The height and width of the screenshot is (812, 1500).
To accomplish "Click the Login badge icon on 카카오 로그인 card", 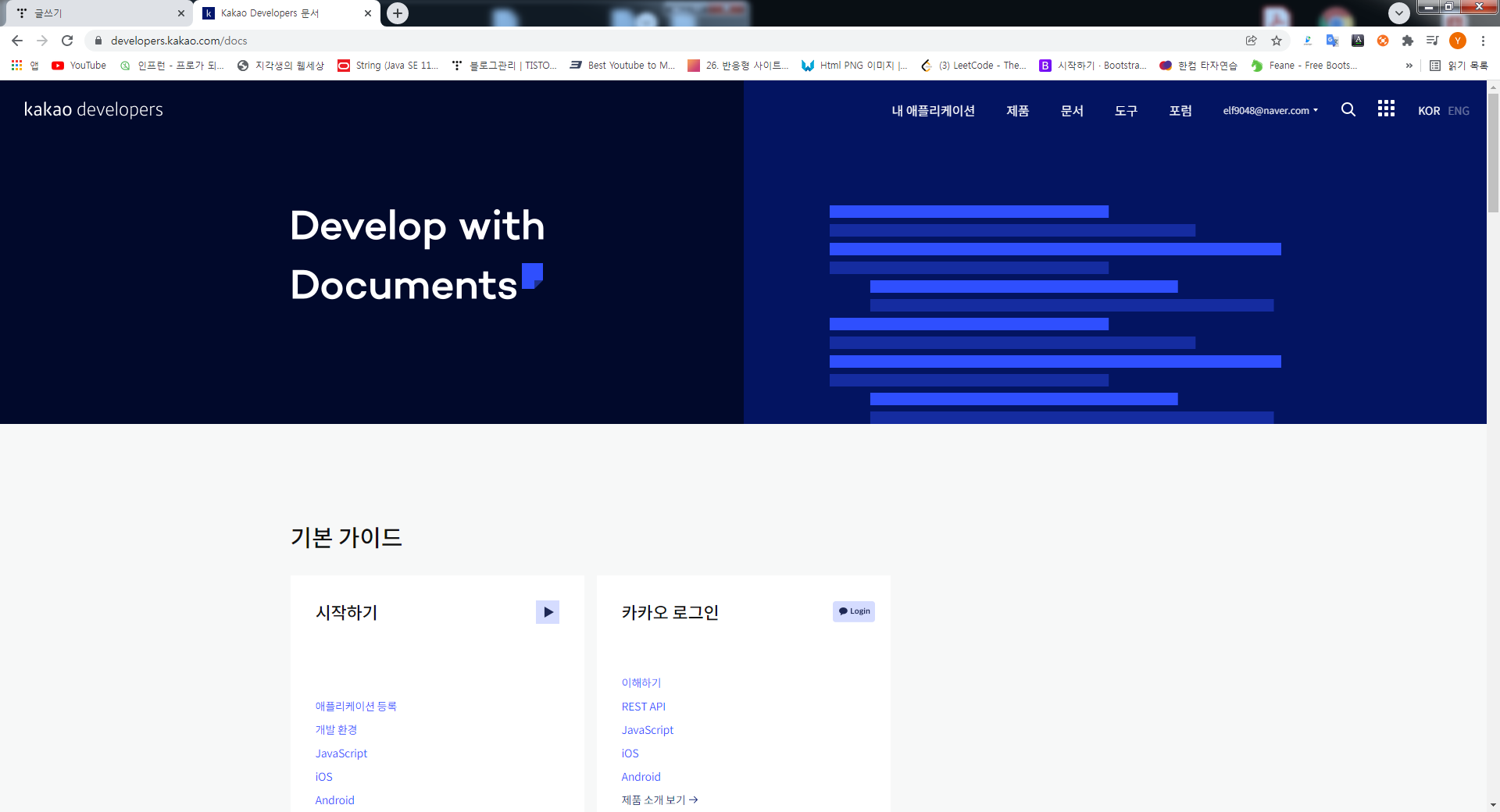I will click(x=854, y=611).
